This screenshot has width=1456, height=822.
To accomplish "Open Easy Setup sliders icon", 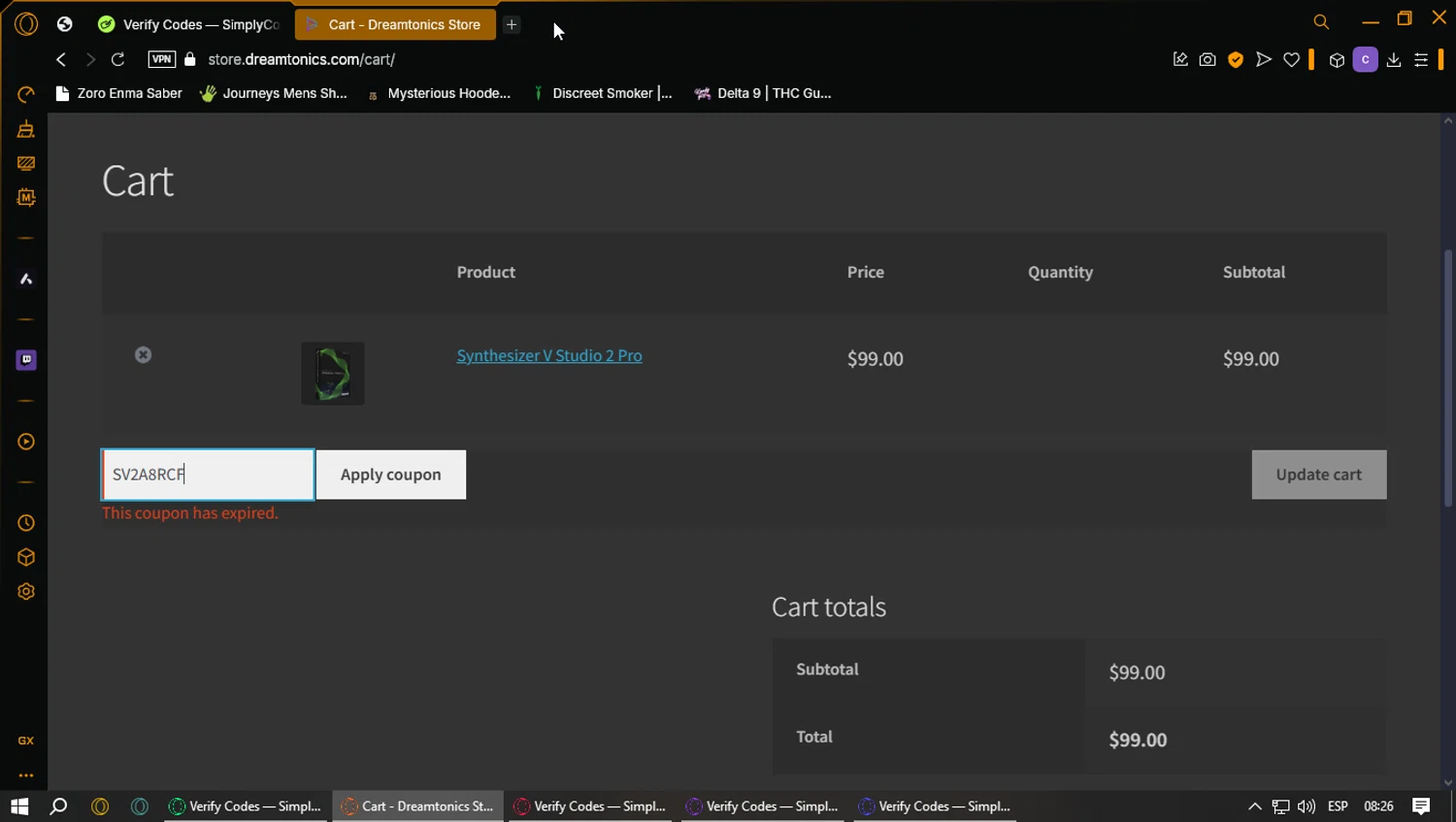I will click(x=1421, y=60).
